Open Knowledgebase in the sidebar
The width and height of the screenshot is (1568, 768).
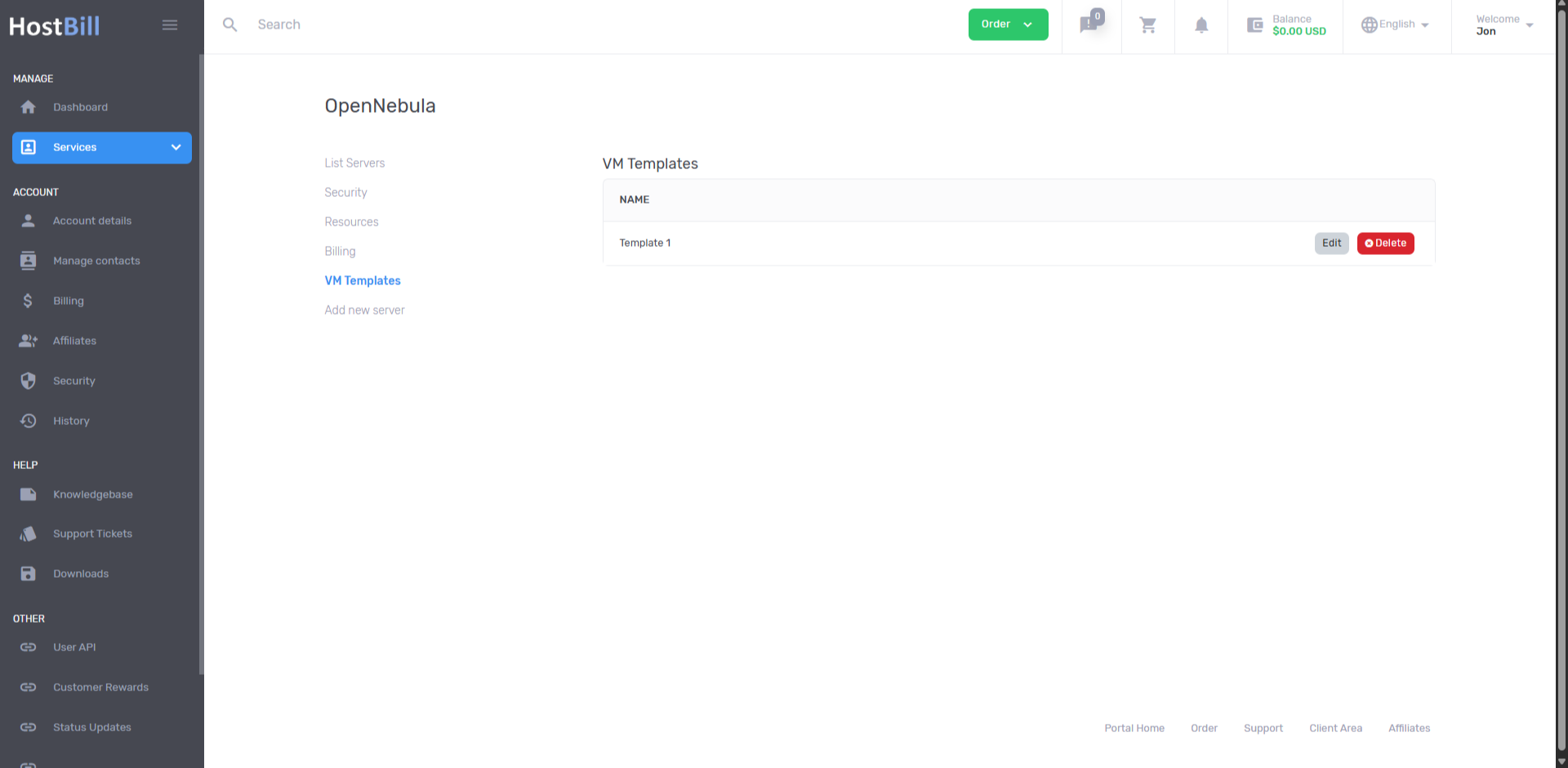[x=93, y=494]
